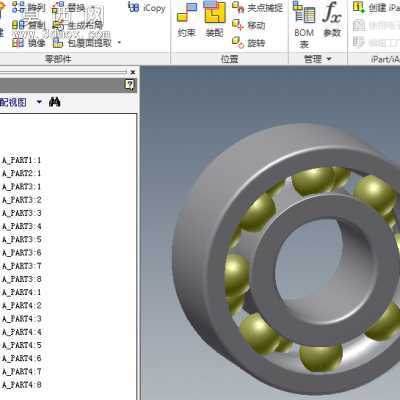Viewport: 400px width, 400px height.
Task: Select A_PART3:4 in the browser tree
Action: pyautogui.click(x=21, y=226)
